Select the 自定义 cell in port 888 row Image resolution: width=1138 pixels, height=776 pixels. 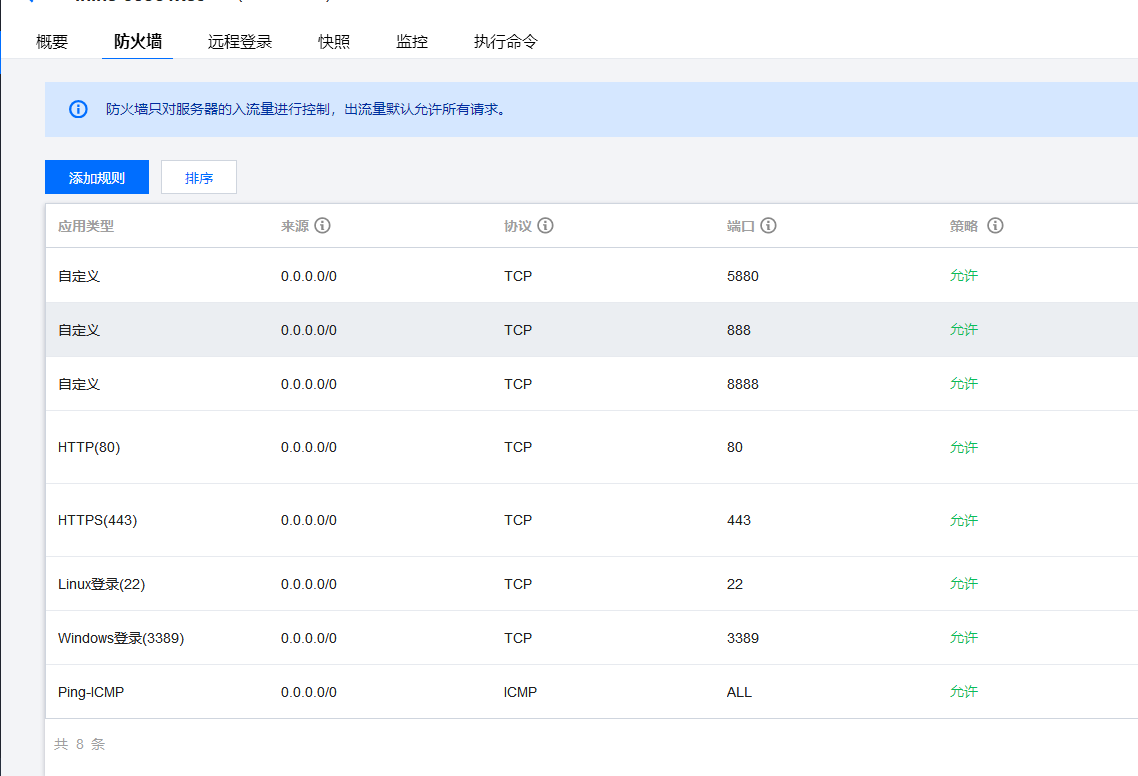[78, 330]
